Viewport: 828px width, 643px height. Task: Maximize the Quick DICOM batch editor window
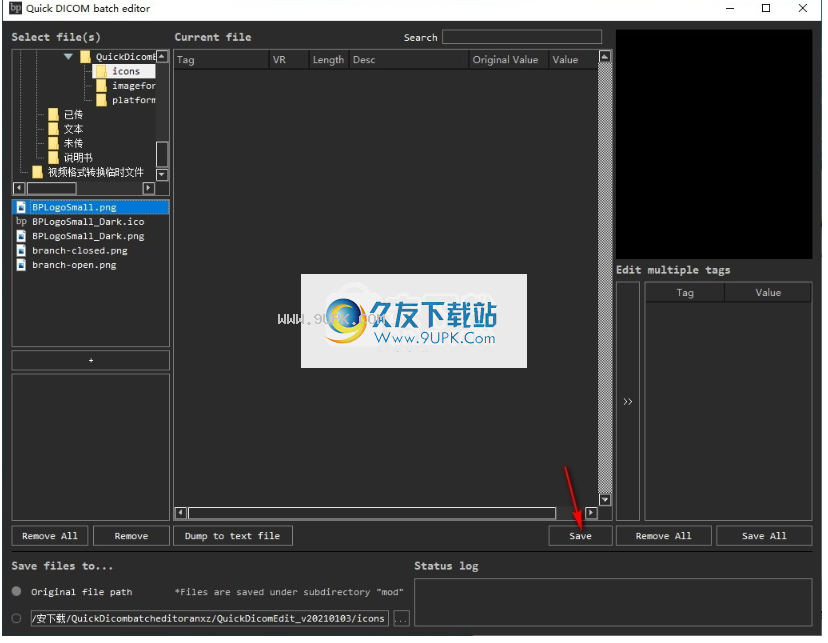[x=766, y=8]
